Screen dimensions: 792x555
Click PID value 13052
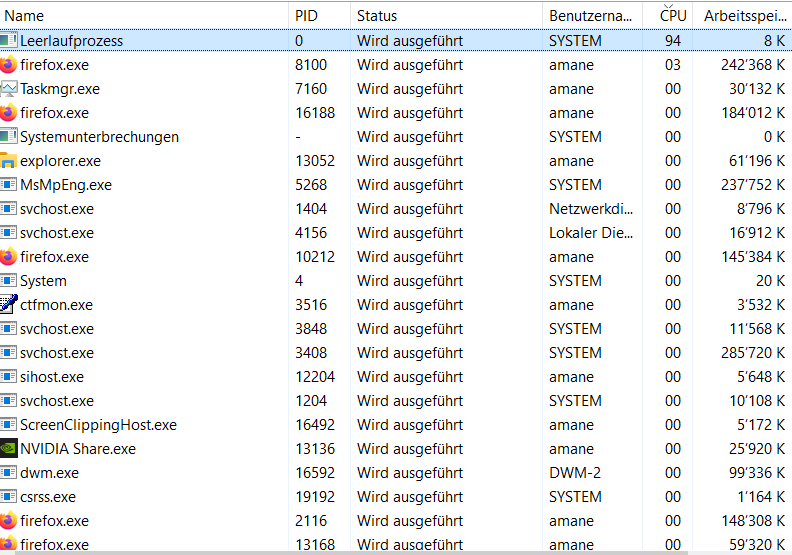tap(315, 161)
